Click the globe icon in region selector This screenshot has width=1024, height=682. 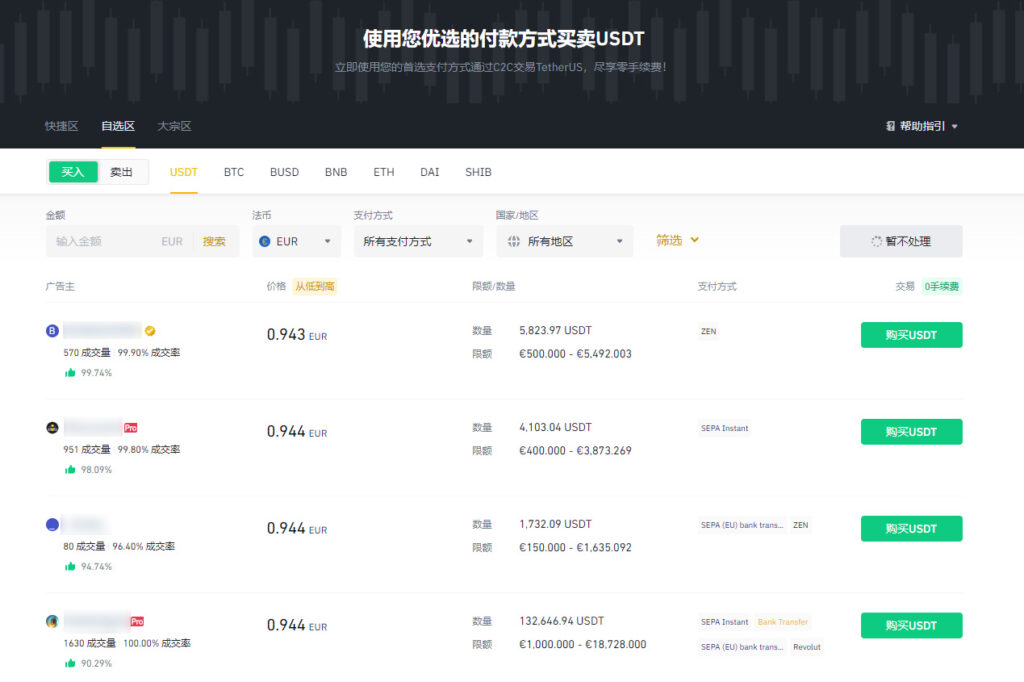[514, 242]
